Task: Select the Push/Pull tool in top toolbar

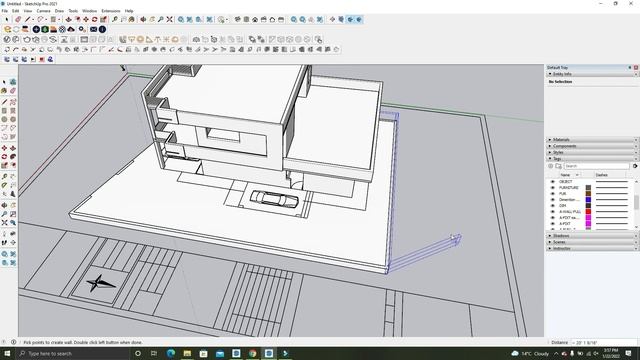Action: coord(69,20)
